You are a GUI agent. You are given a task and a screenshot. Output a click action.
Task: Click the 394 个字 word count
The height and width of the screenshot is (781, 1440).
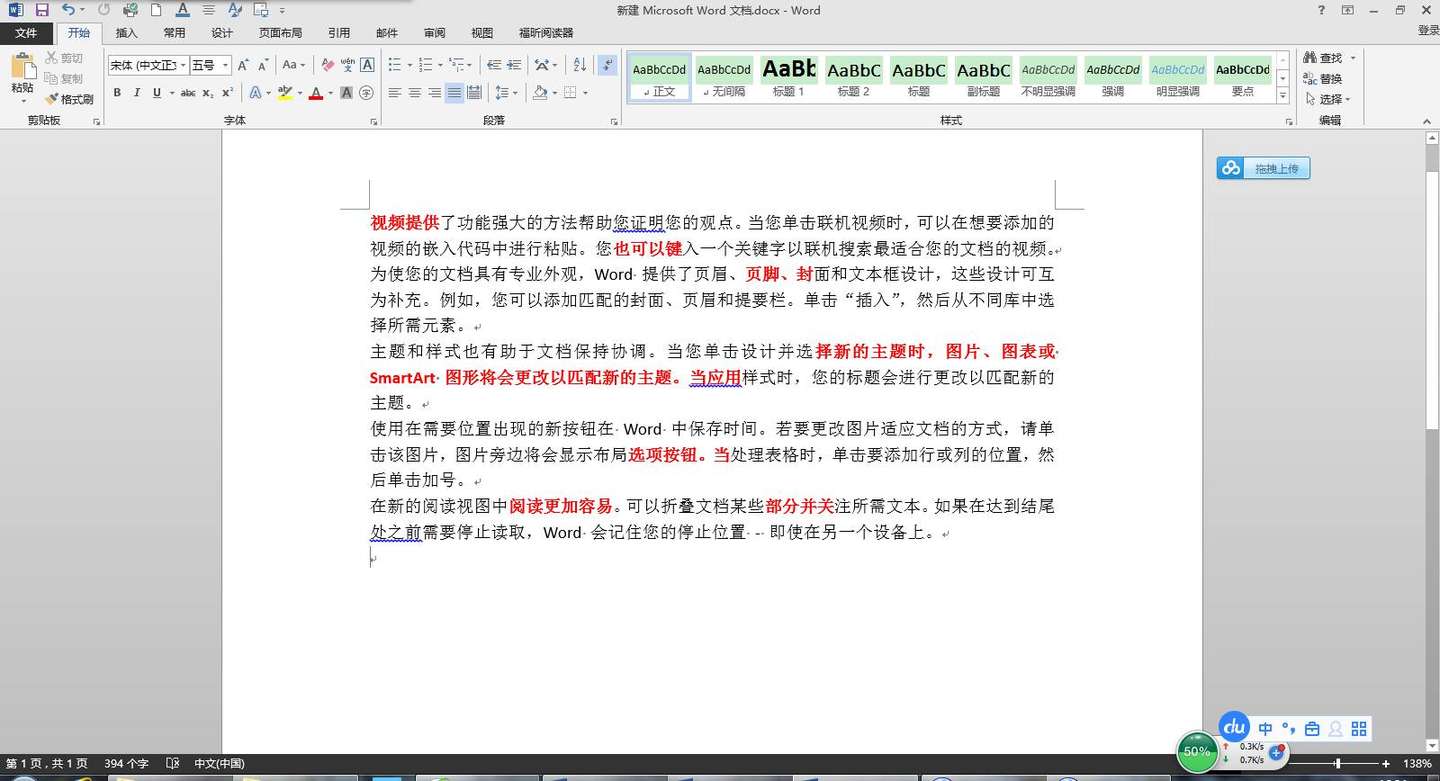point(126,764)
